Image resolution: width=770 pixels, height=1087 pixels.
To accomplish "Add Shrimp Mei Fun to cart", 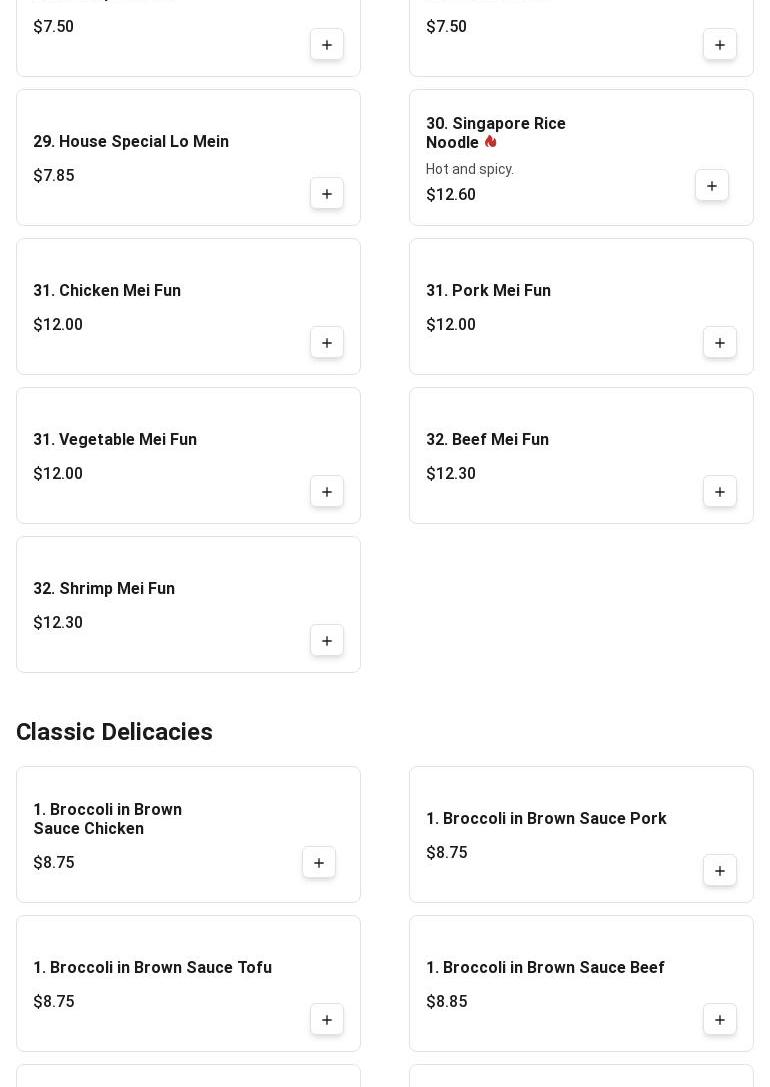I will coord(326,641).
